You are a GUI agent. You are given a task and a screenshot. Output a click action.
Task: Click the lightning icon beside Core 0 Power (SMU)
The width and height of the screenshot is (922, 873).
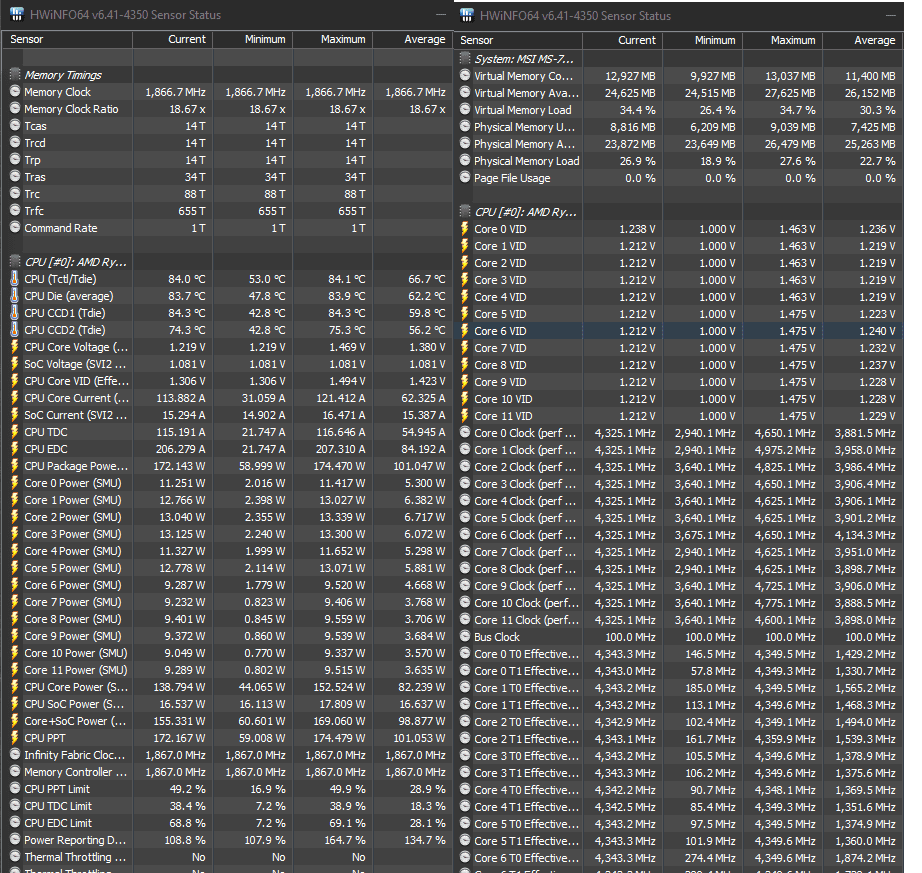tap(15, 483)
